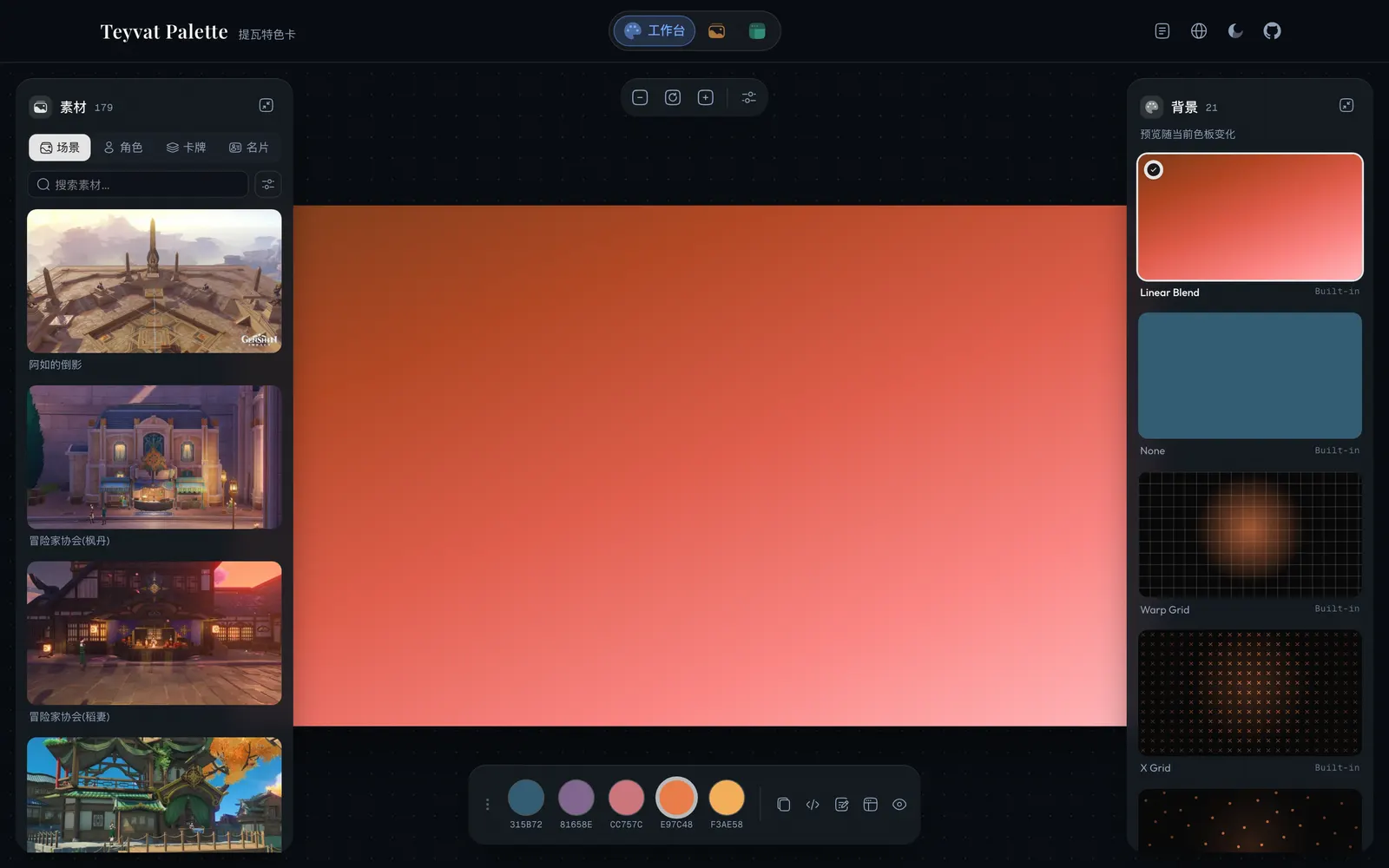Image resolution: width=1389 pixels, height=868 pixels.
Task: Click the material count 179
Action: (103, 108)
